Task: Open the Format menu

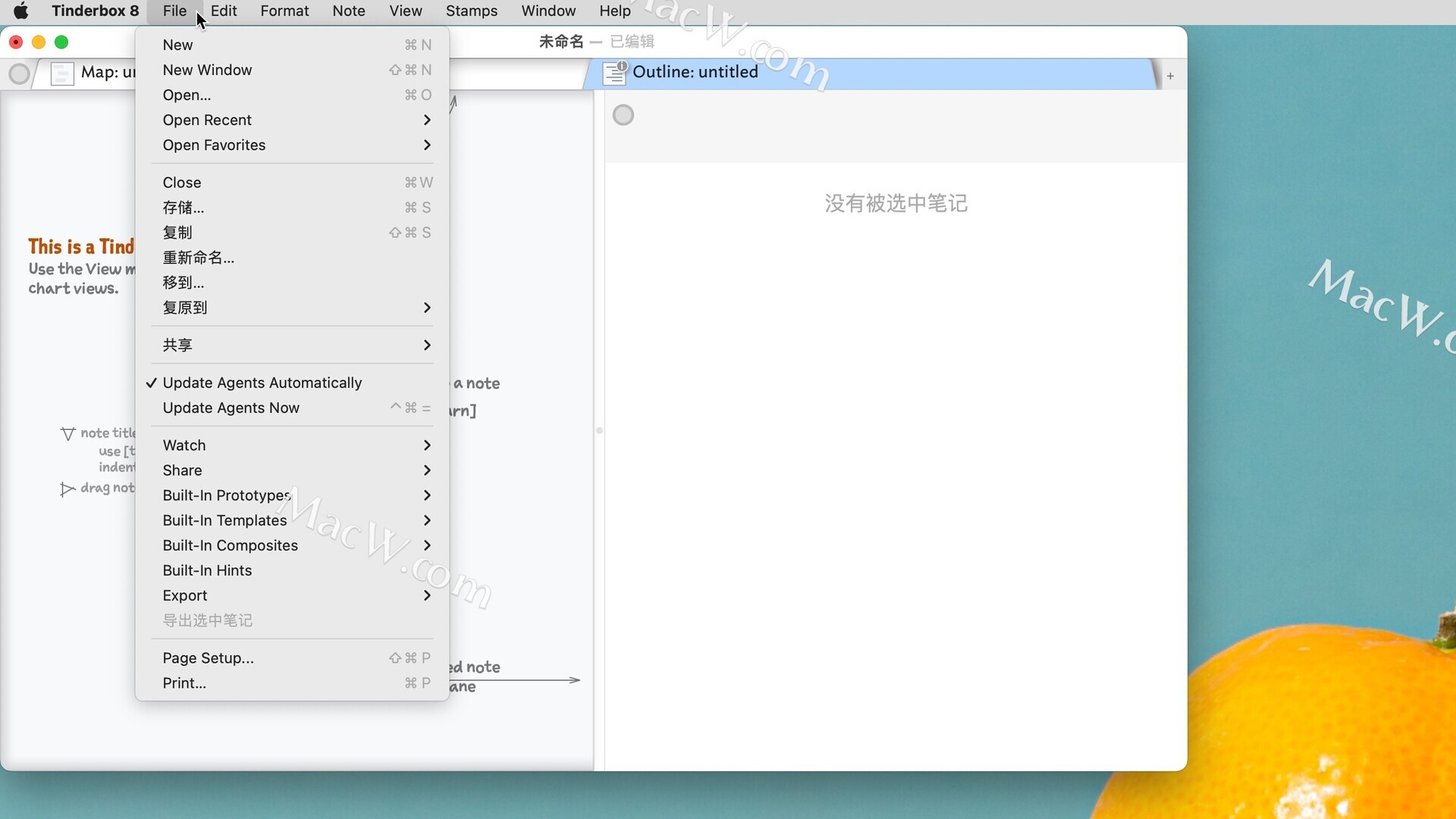Action: [284, 11]
